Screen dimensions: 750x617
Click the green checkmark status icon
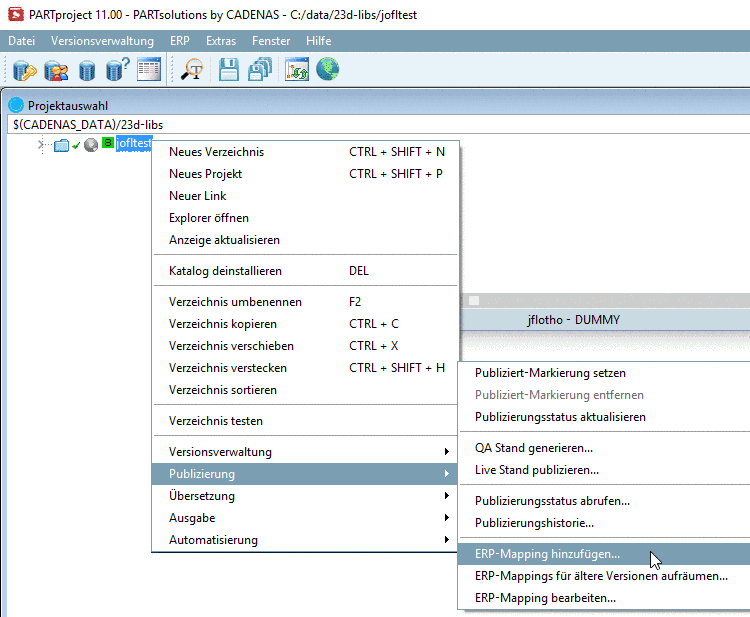click(76, 145)
